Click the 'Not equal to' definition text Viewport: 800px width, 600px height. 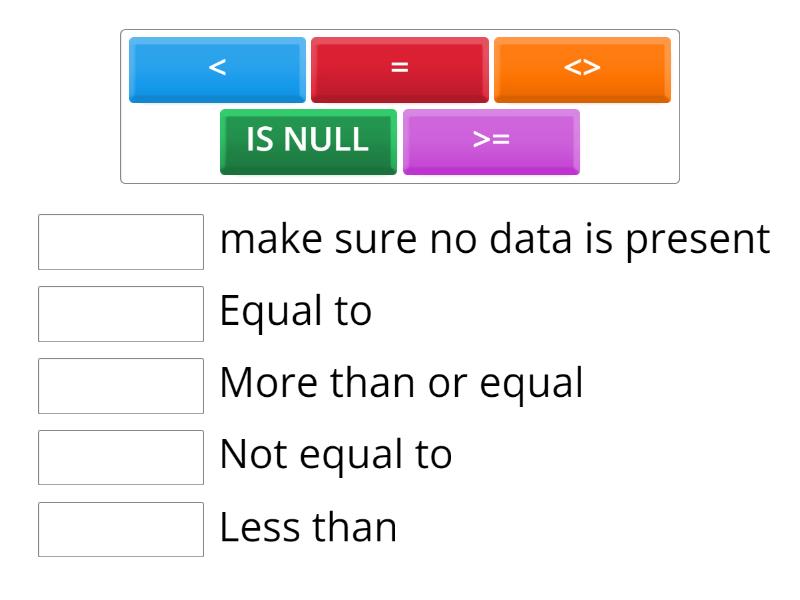click(x=336, y=456)
